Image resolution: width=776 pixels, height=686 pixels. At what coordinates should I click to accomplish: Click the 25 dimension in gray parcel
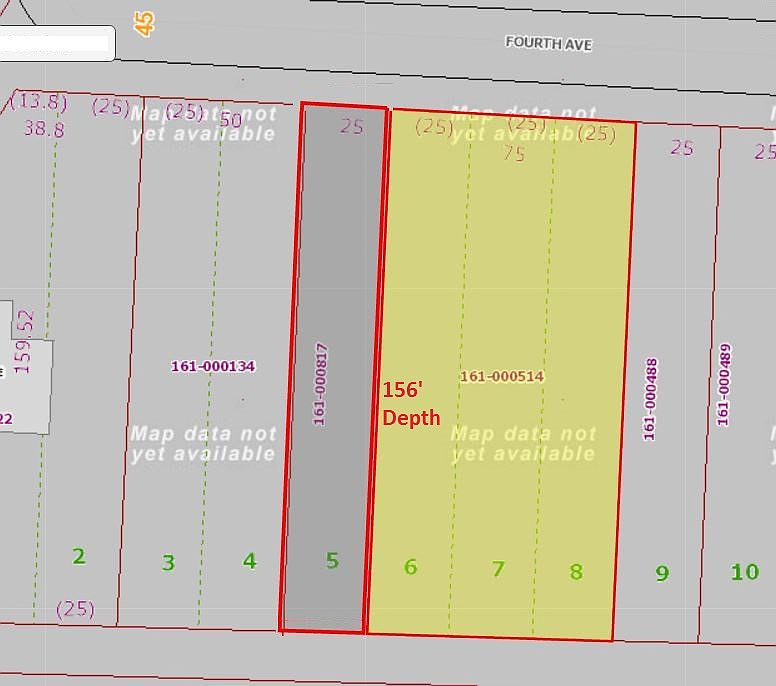click(x=352, y=127)
